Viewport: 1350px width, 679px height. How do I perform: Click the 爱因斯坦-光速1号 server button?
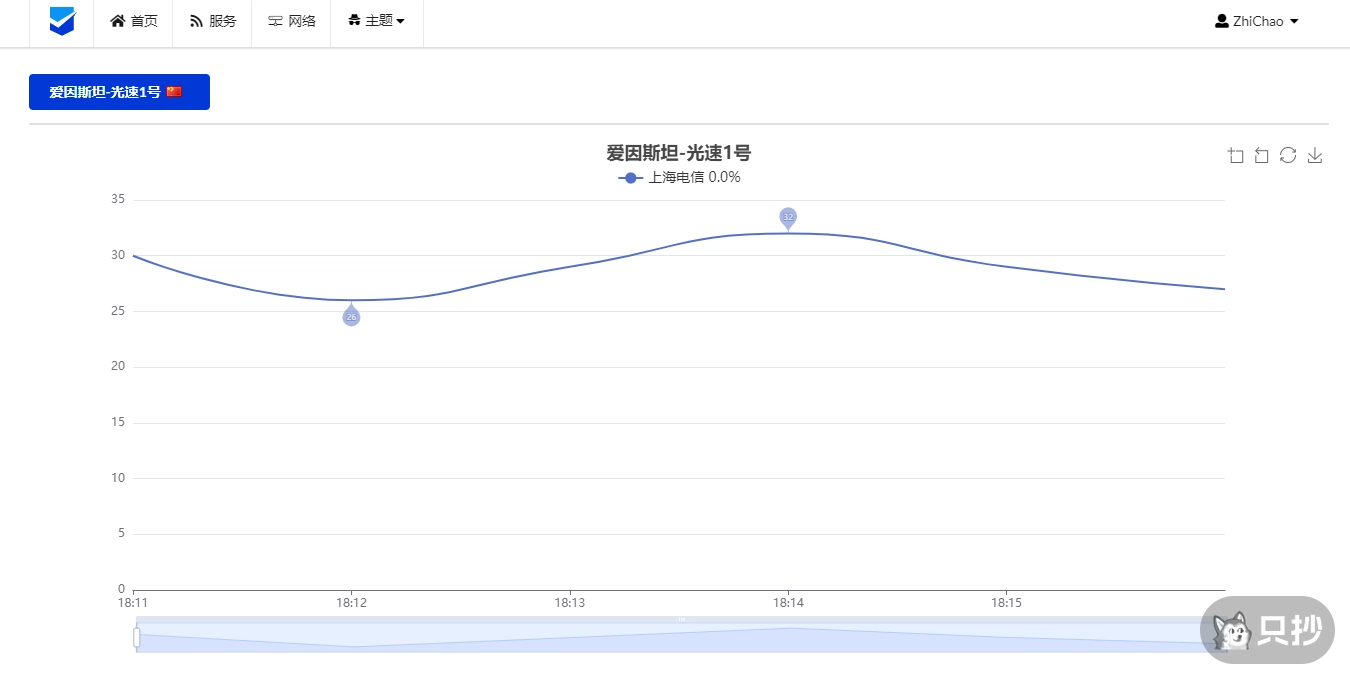coord(119,92)
